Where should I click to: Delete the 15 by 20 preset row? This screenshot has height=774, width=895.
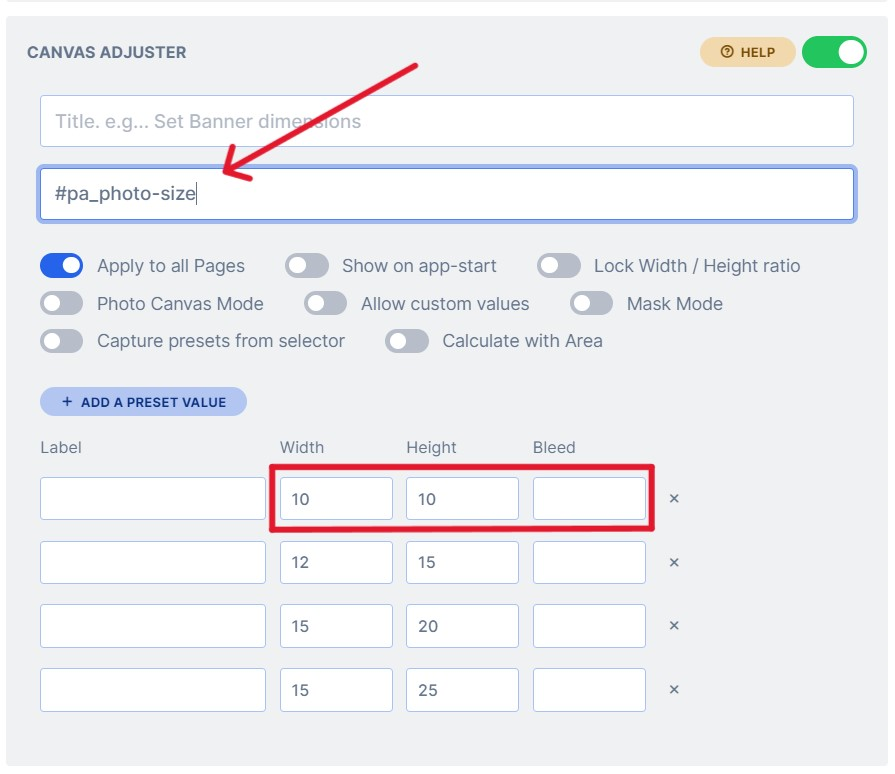[674, 626]
